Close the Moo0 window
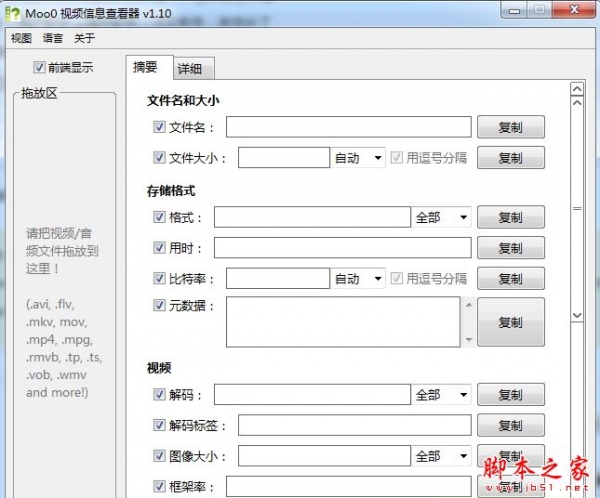The image size is (600, 498). click(574, 10)
